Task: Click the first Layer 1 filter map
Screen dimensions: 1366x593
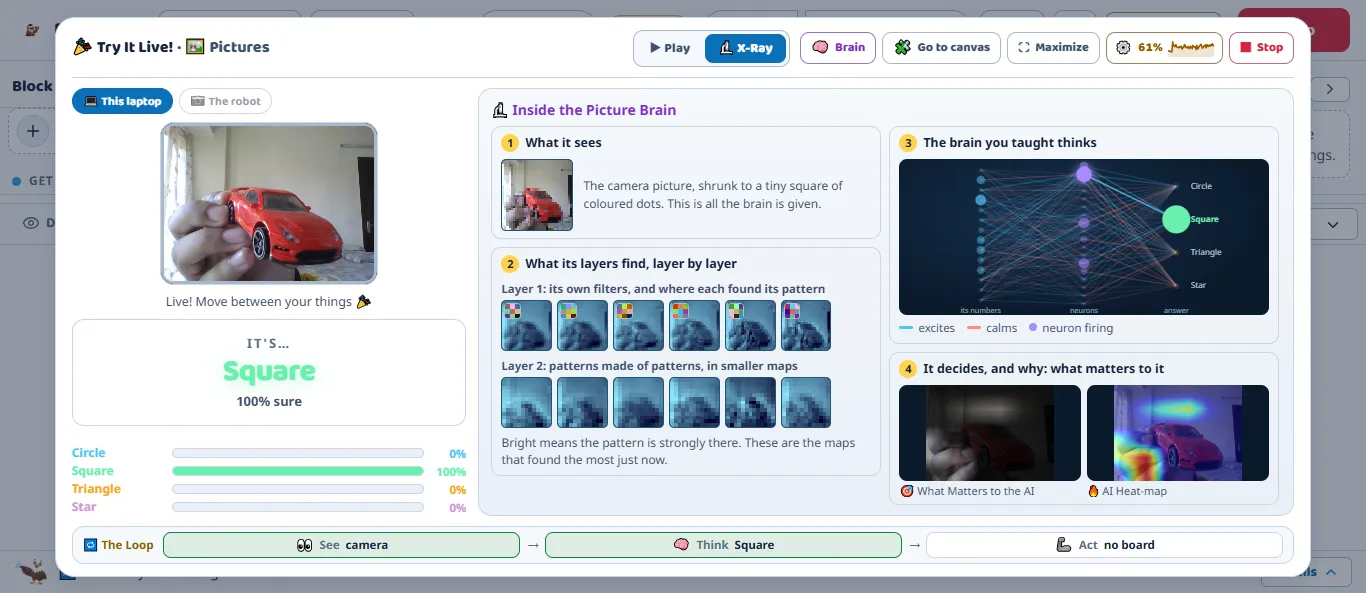Action: (526, 325)
